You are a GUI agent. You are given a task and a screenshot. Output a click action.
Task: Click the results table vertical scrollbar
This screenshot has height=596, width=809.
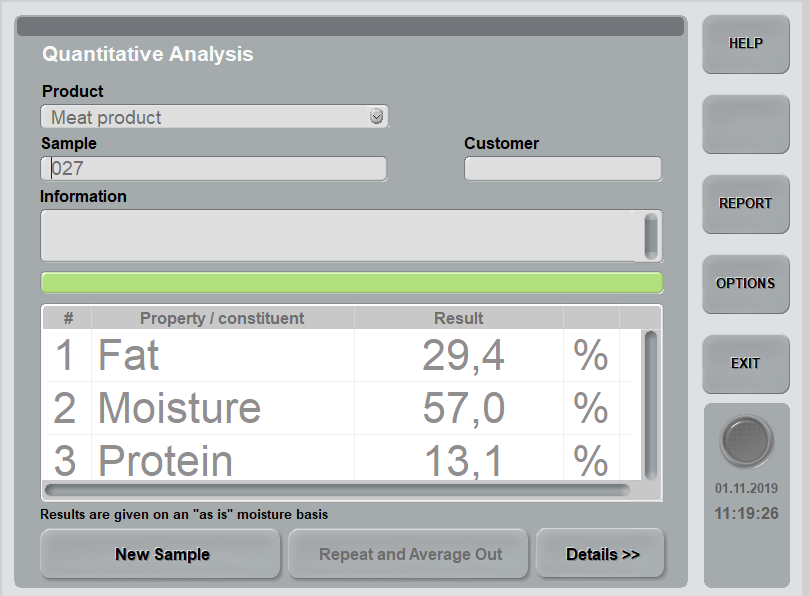[x=651, y=404]
